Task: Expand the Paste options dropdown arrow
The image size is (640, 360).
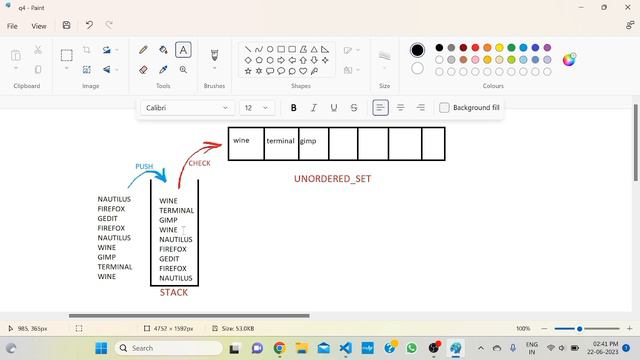Action: (16, 69)
